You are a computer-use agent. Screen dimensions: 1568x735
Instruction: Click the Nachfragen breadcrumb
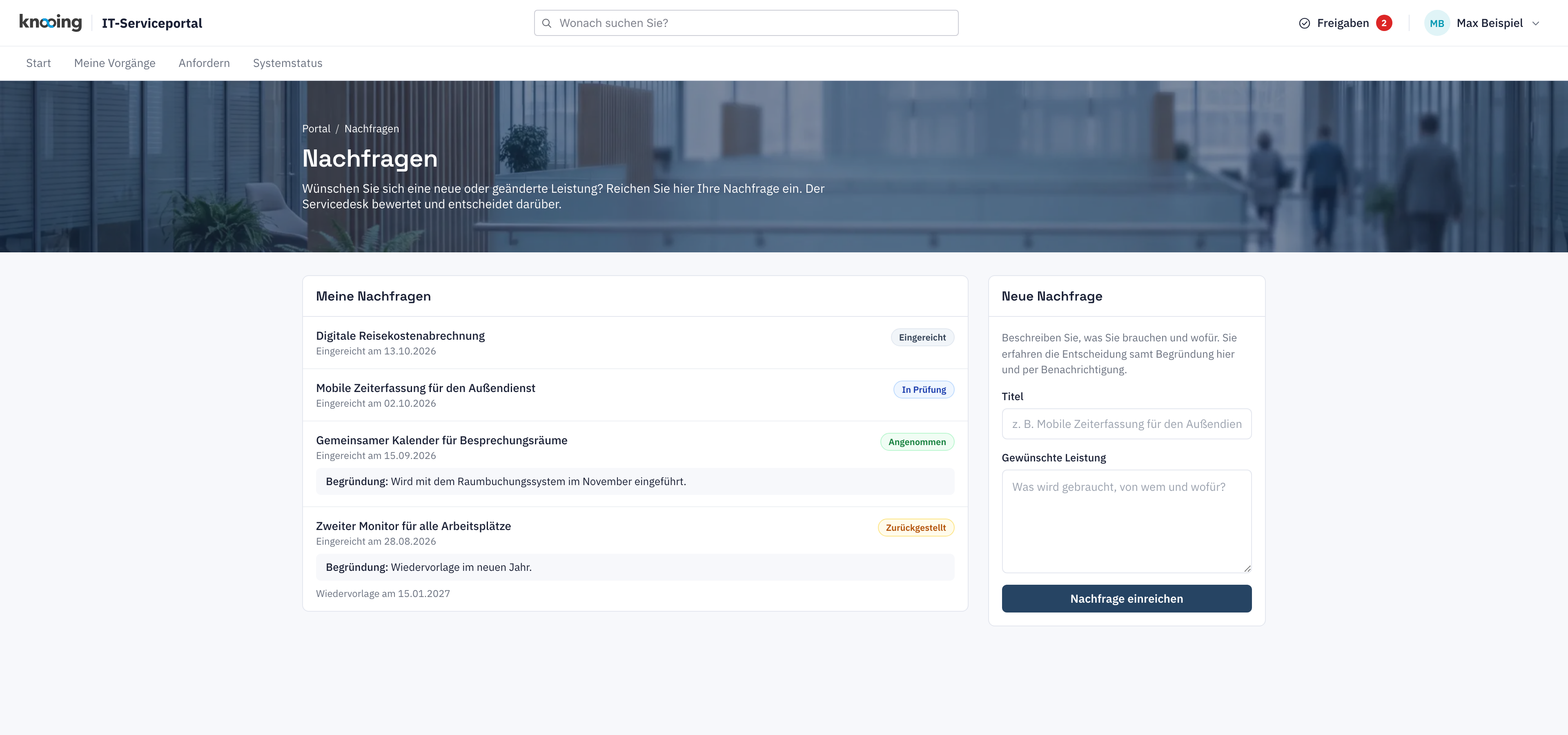pyautogui.click(x=372, y=129)
